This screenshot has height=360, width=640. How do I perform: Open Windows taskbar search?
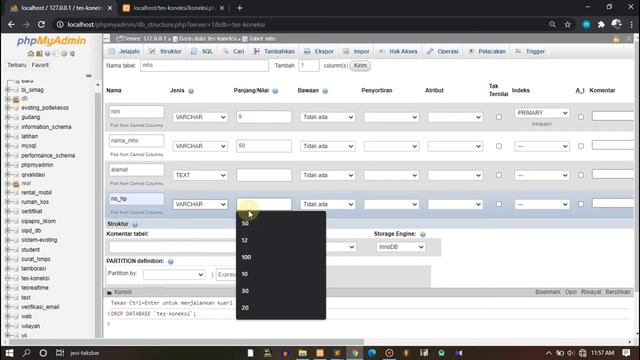tap(27, 353)
